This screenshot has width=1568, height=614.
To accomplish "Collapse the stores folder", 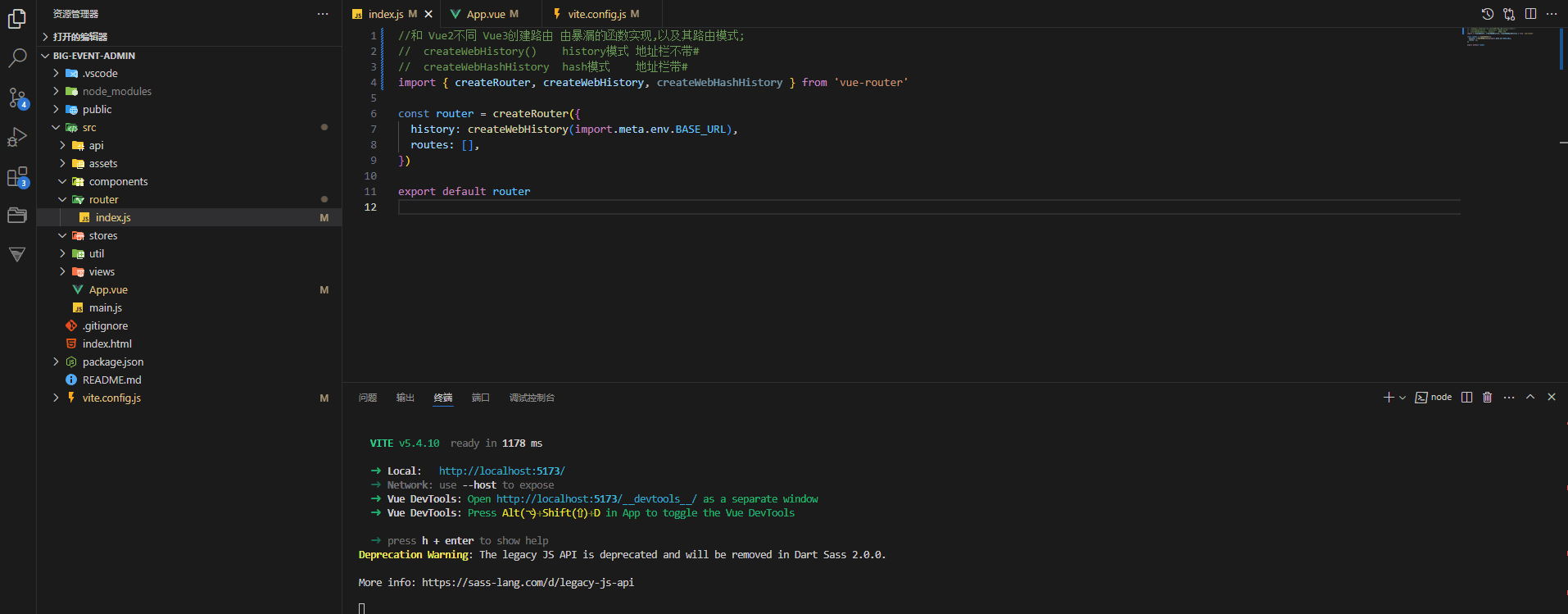I will point(189,236).
